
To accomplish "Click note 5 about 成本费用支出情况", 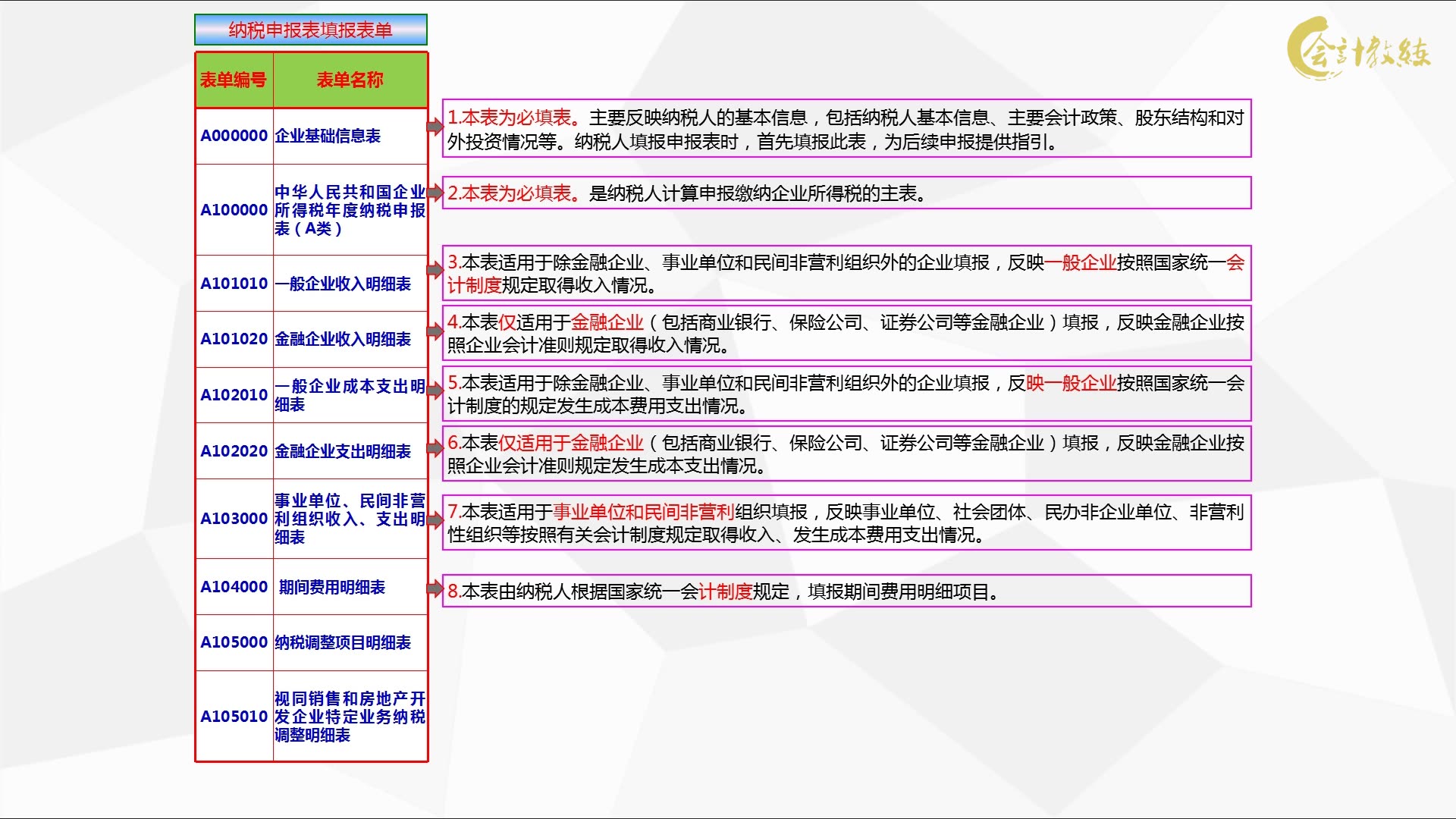I will click(x=846, y=394).
